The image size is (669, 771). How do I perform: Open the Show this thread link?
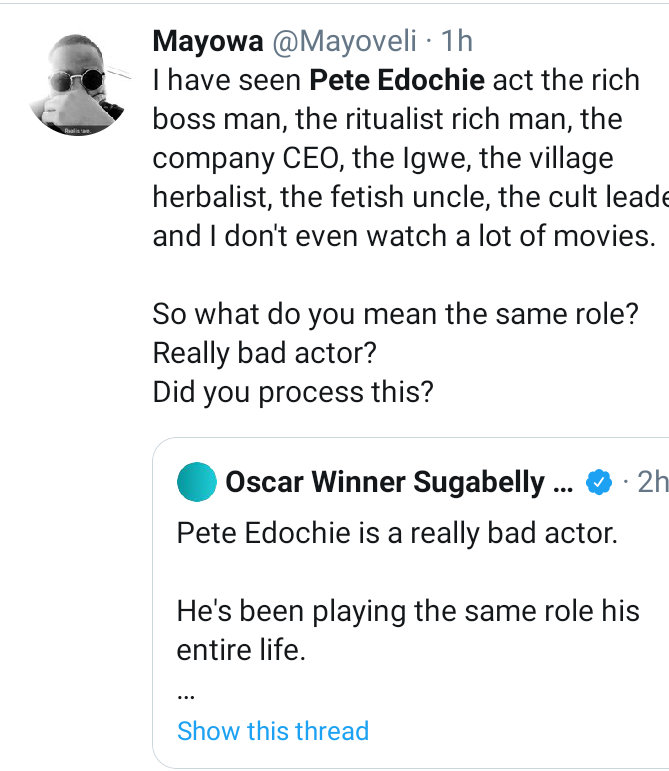(273, 731)
